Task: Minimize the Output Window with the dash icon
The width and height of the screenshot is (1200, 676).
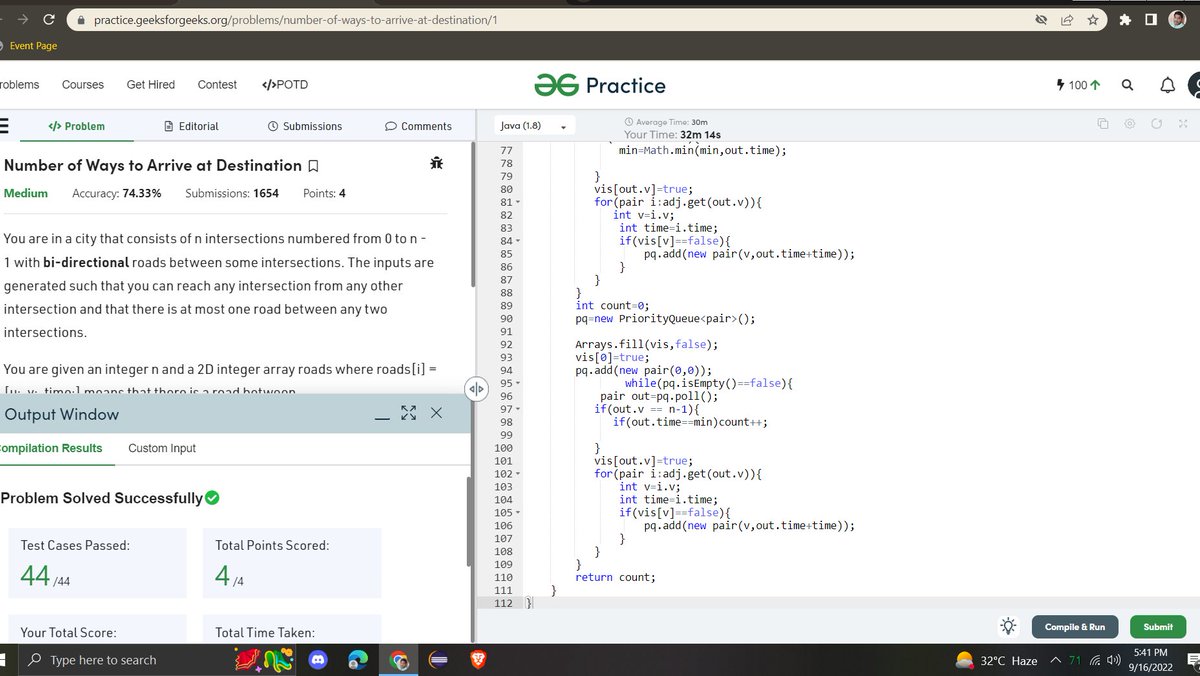Action: click(382, 419)
